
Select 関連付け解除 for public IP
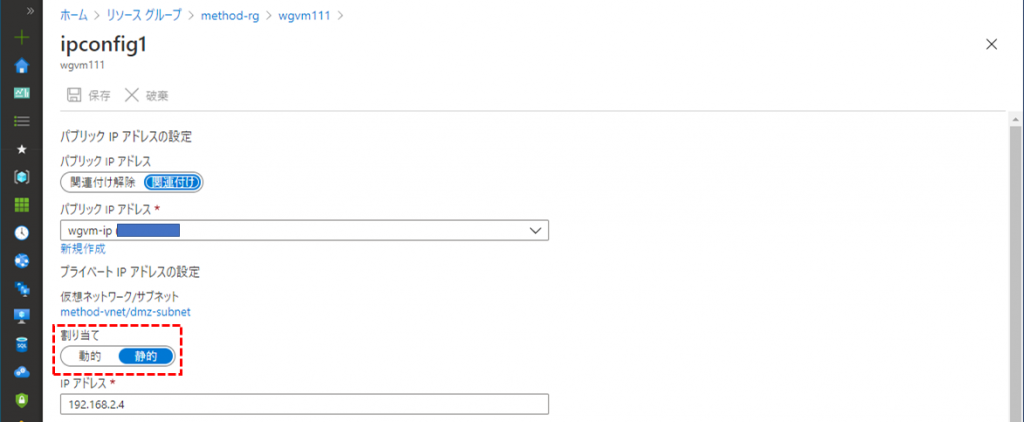click(x=103, y=183)
